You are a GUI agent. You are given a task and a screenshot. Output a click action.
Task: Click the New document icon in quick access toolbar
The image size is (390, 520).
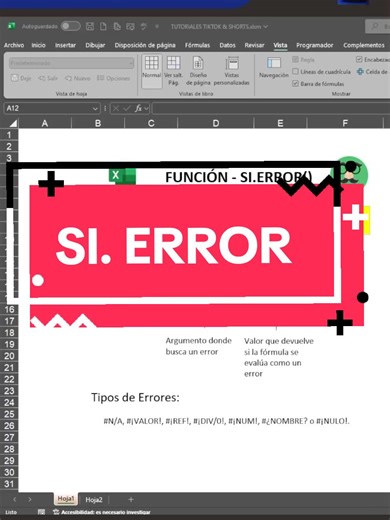point(103,26)
